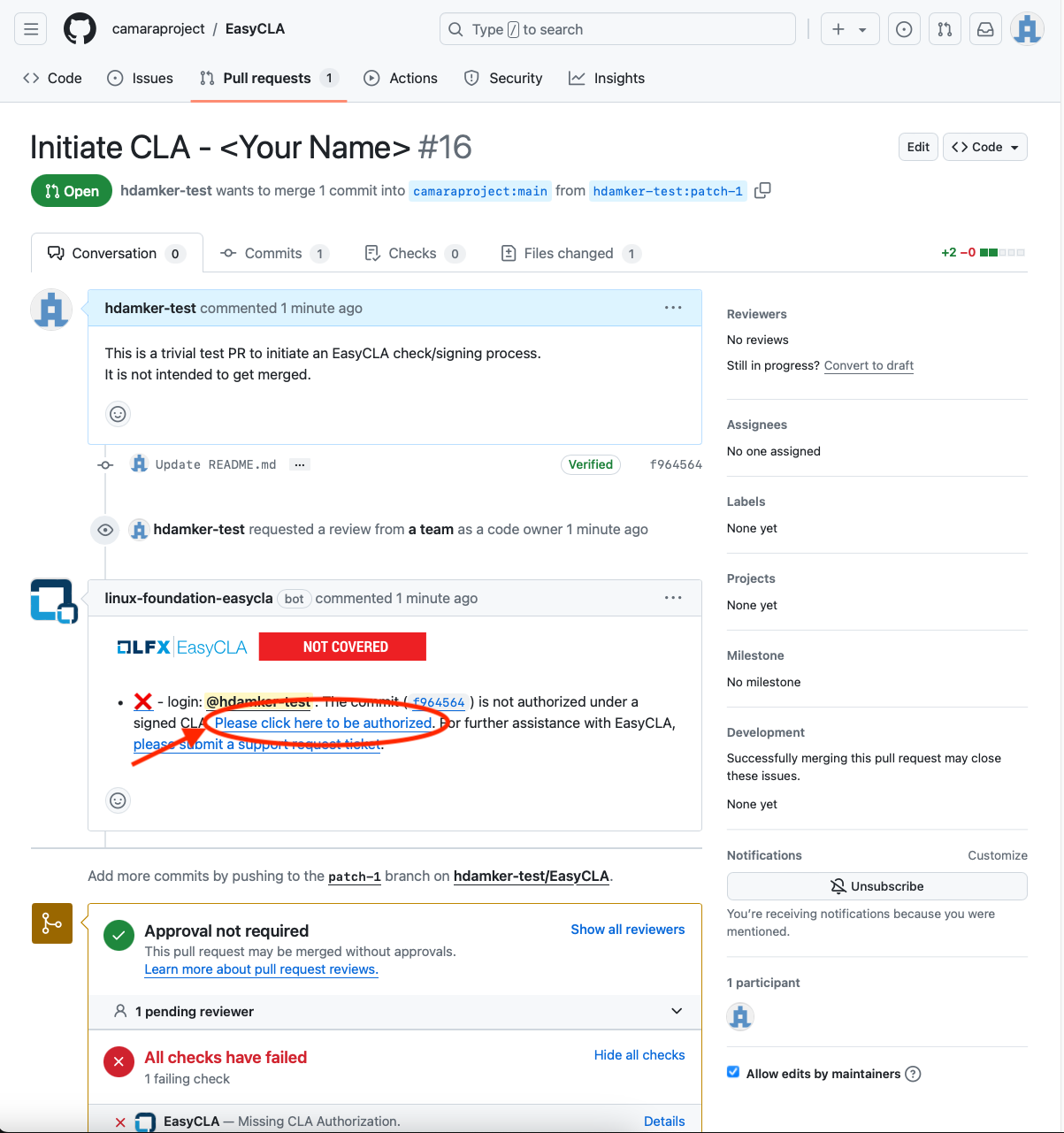Click Show all reviewers link
Viewport: 1064px width, 1133px height.
pos(628,929)
